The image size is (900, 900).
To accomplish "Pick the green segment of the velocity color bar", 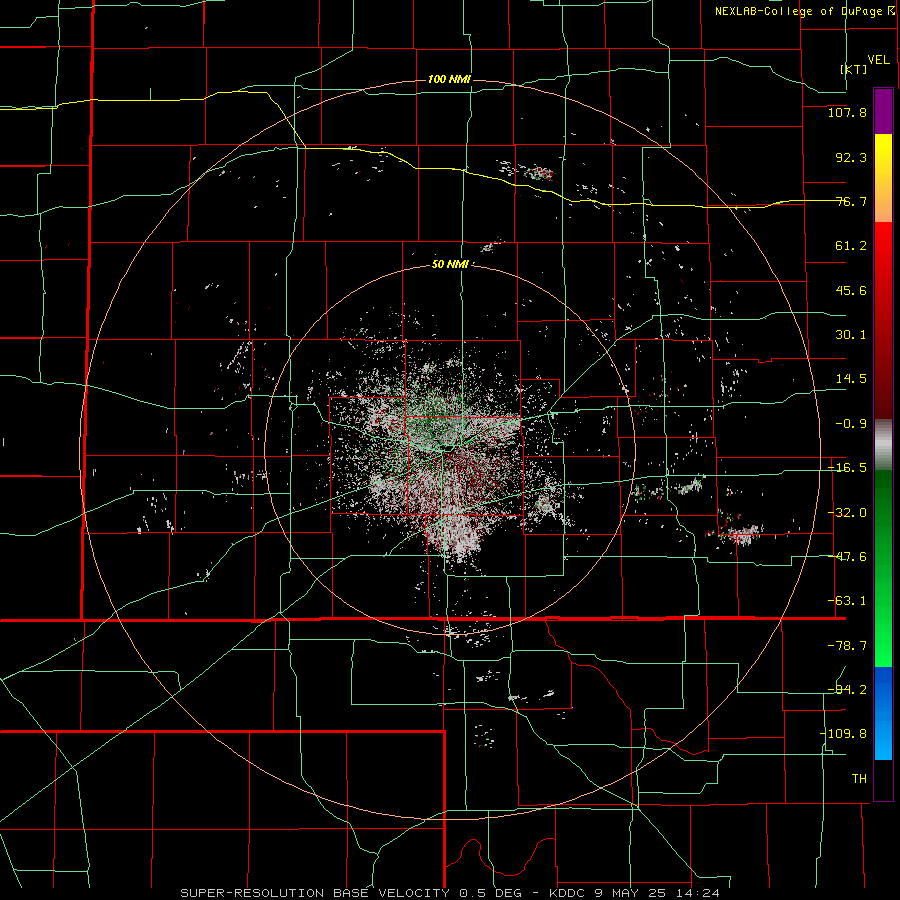I will 883,568.
